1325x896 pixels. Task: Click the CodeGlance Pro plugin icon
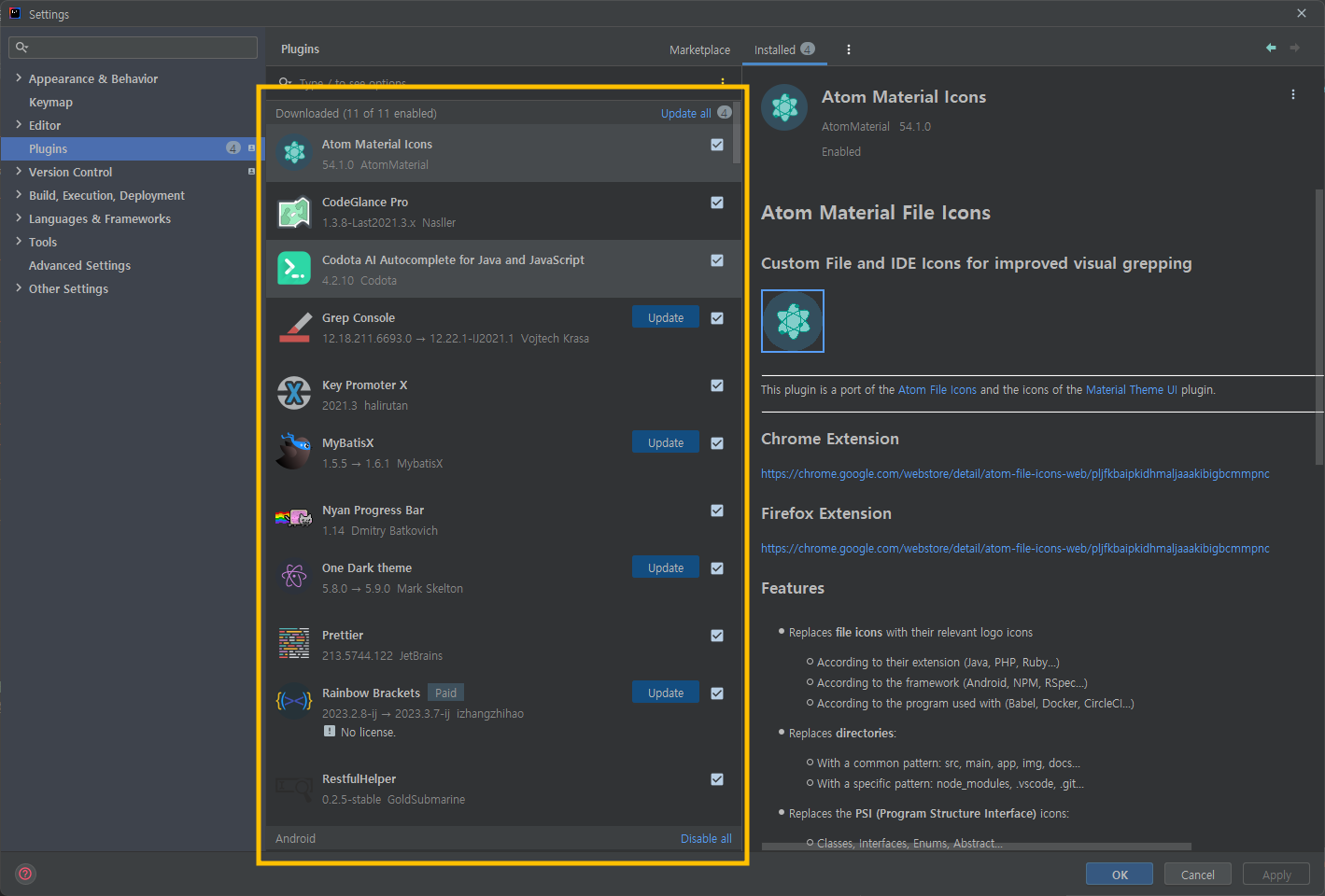[294, 212]
